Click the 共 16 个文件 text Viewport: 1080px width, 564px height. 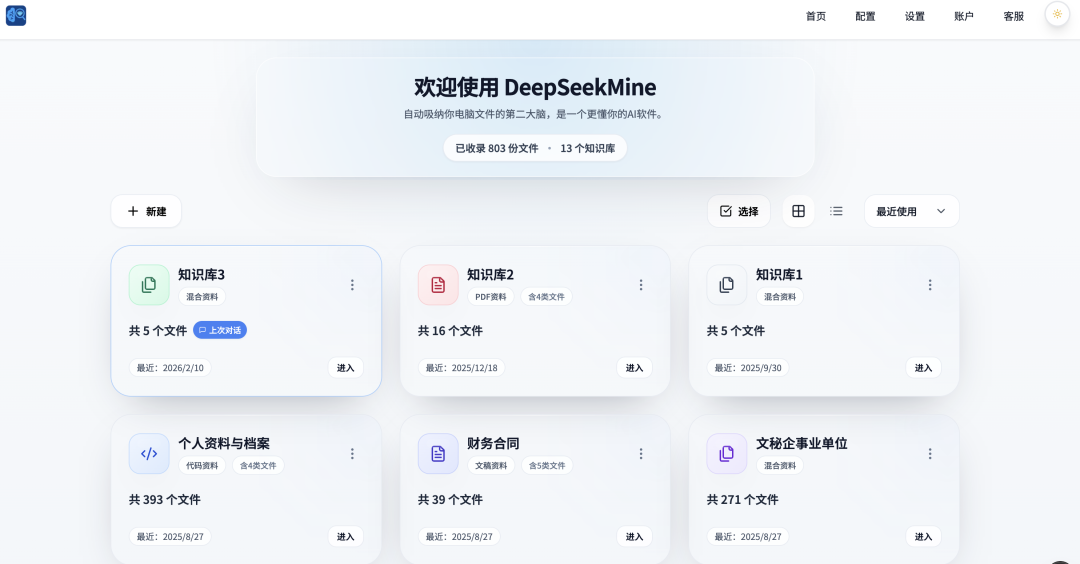[x=450, y=331]
